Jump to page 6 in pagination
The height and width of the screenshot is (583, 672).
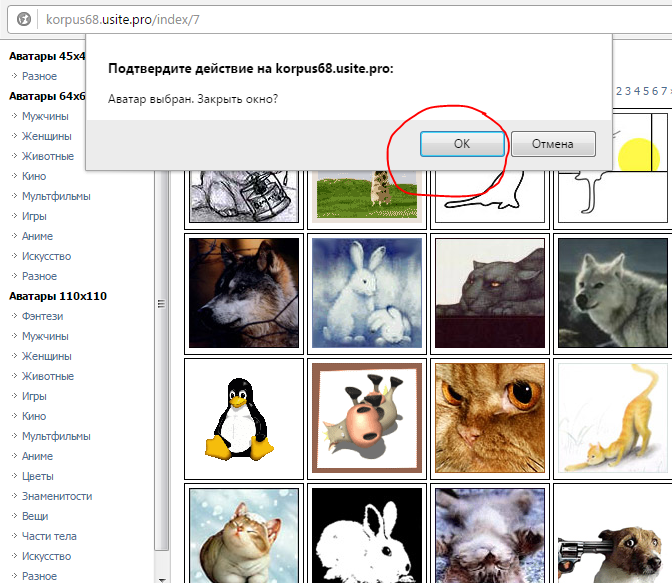[656, 91]
